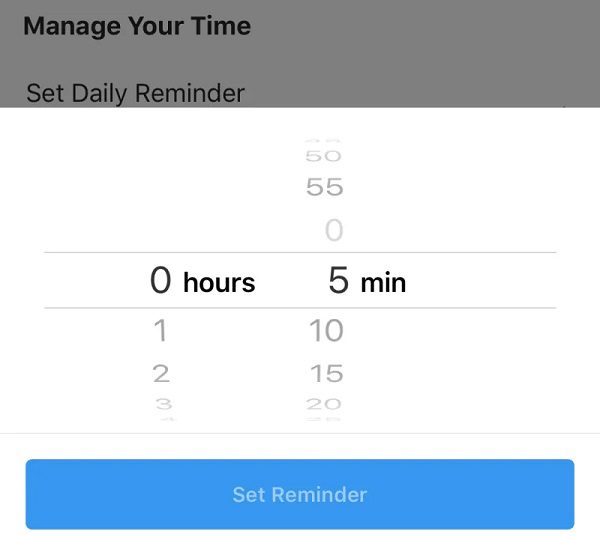Tap the partly visible minutes value above 50
This screenshot has height=537, width=600.
point(324,141)
